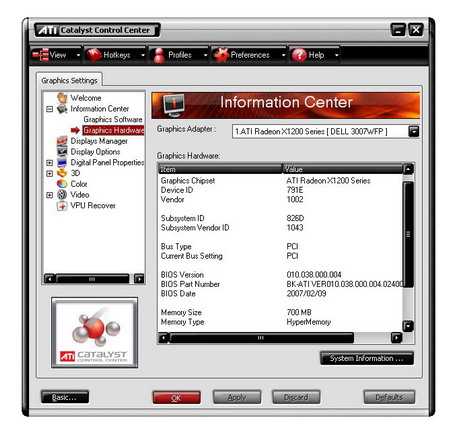450x431 pixels.
Task: Click the View toolbar icon
Action: [x=40, y=55]
